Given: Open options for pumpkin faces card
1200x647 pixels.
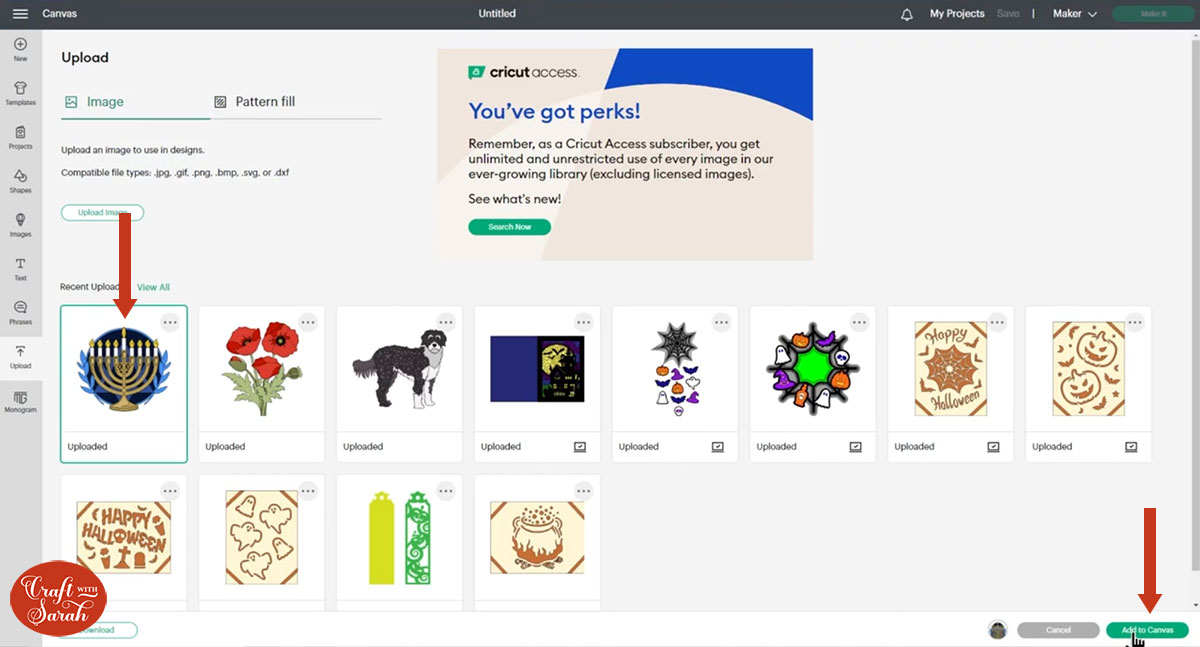Looking at the screenshot, I should pyautogui.click(x=1135, y=322).
